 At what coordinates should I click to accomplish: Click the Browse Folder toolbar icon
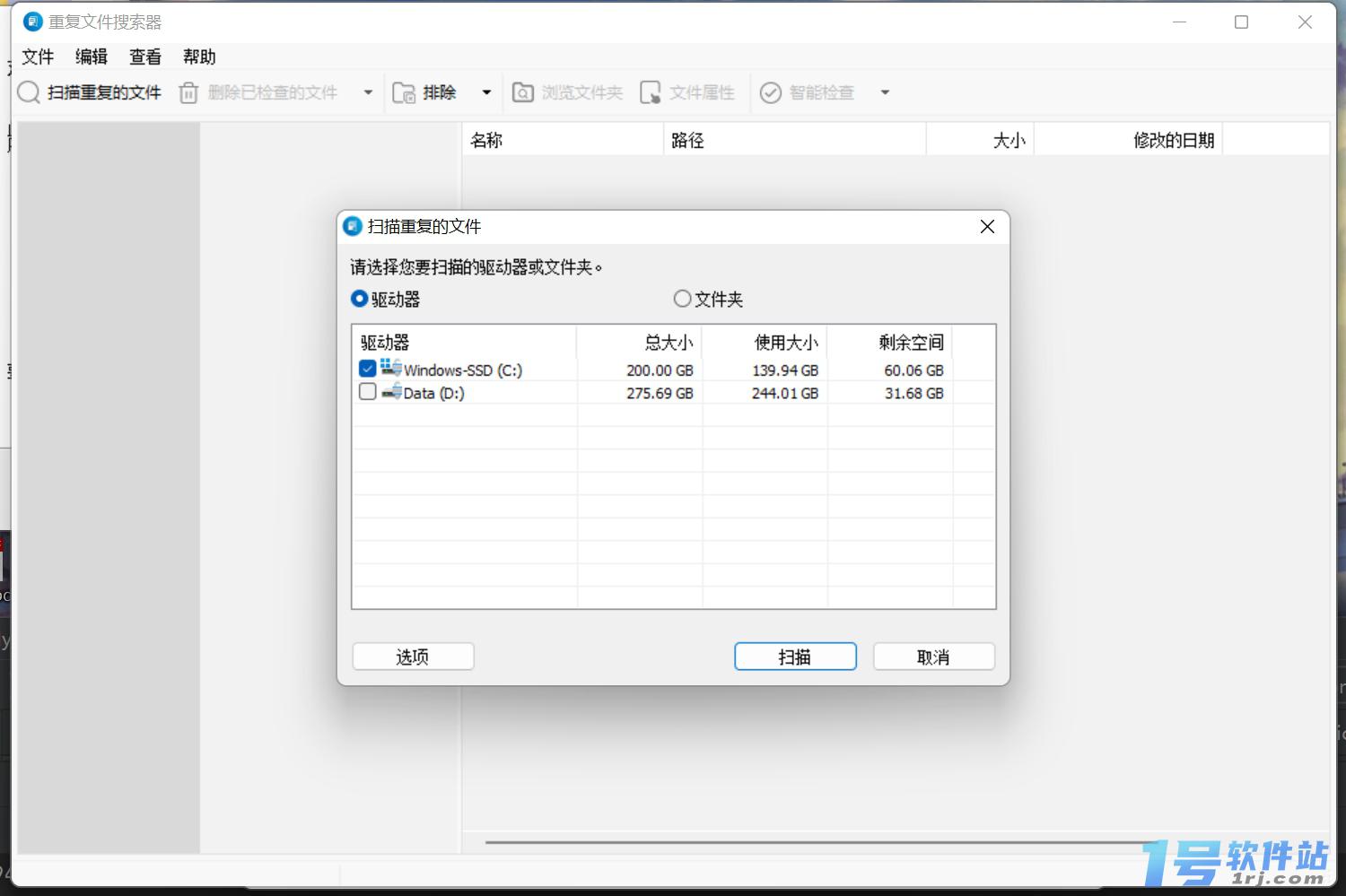pos(522,92)
